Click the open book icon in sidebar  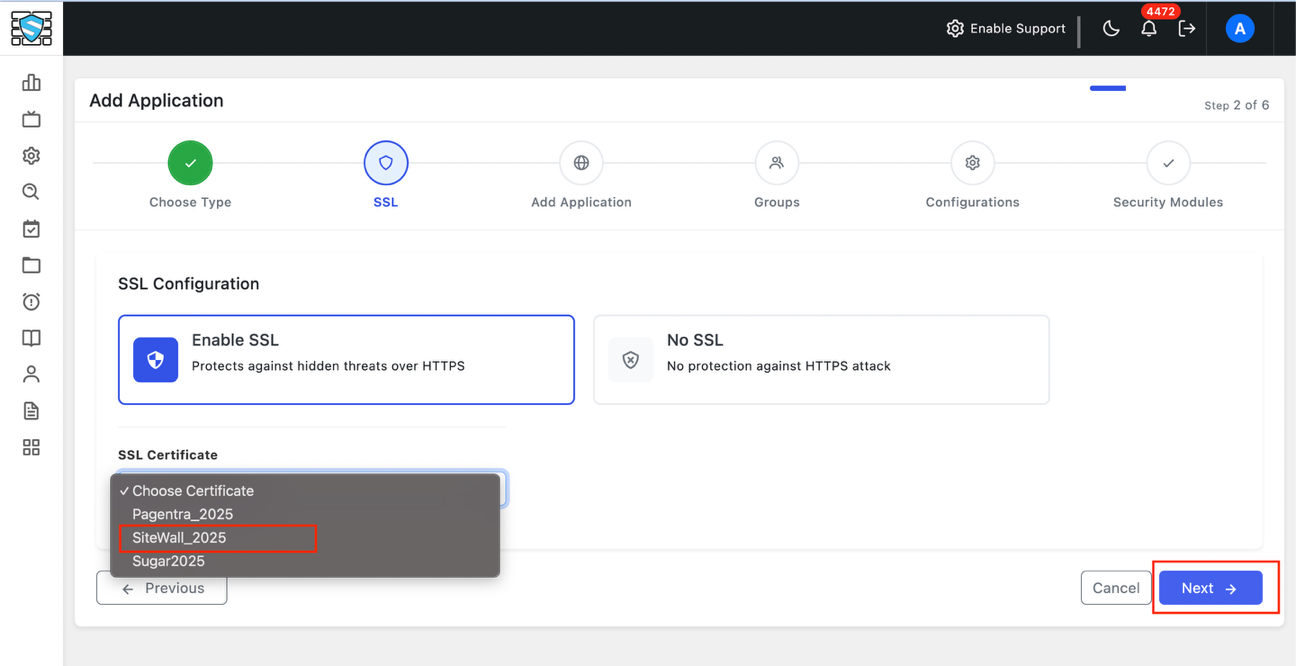31,338
